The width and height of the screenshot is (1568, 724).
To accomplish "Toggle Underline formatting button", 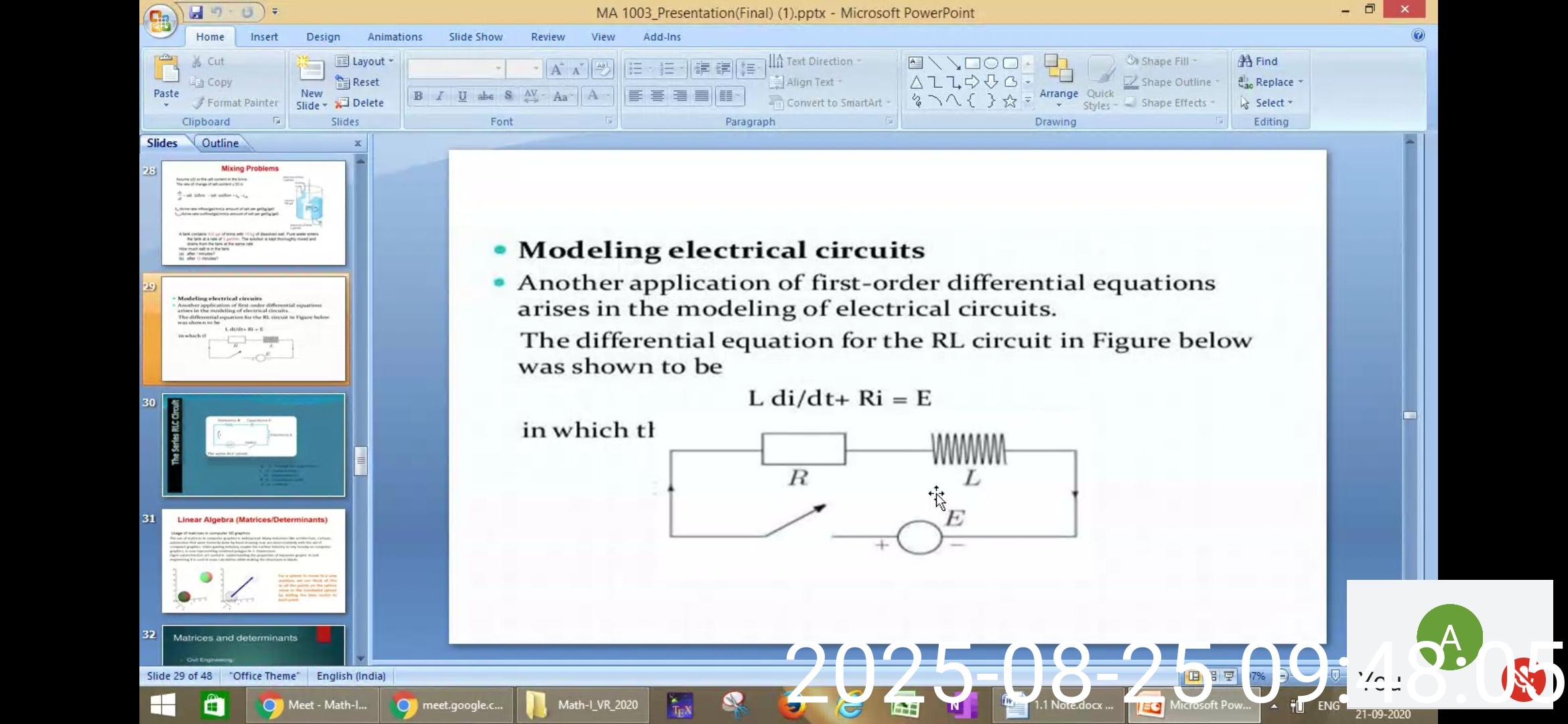I will tap(462, 96).
